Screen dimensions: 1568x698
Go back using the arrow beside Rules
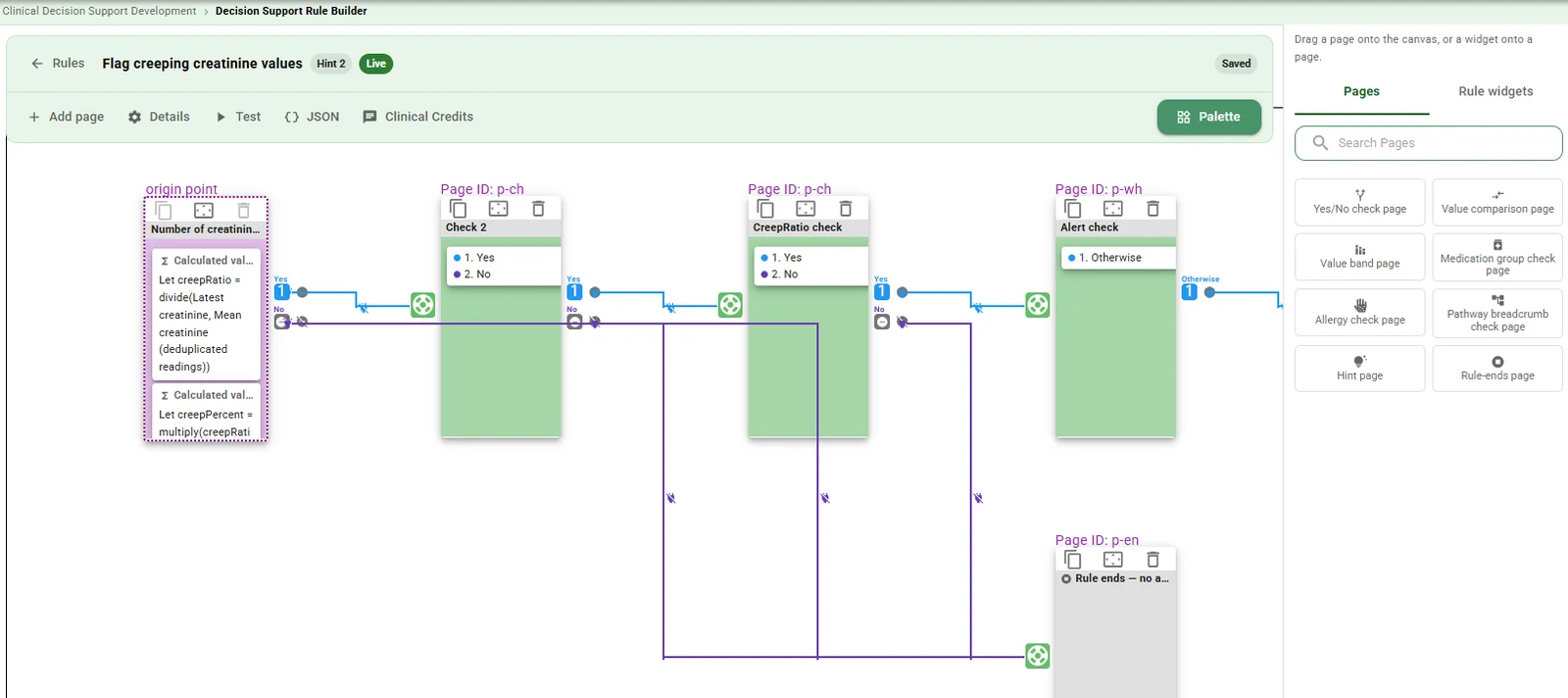[x=37, y=64]
